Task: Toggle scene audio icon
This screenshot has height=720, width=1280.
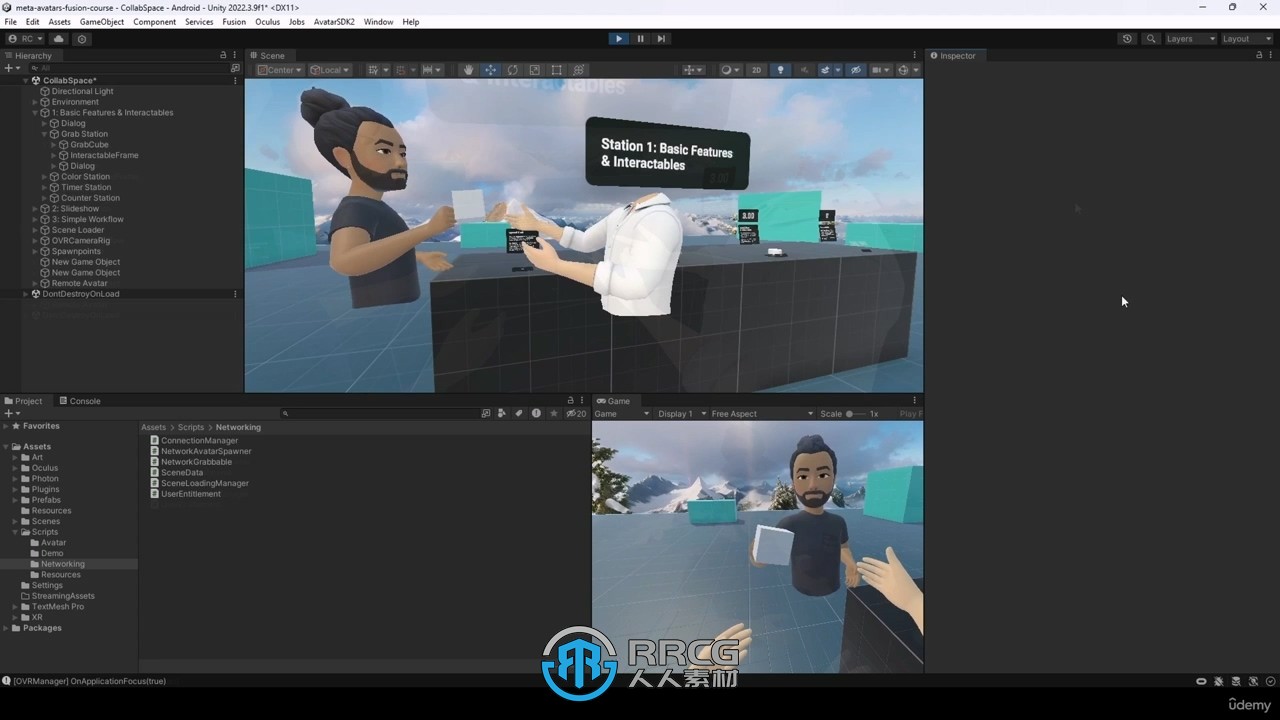Action: [802, 70]
